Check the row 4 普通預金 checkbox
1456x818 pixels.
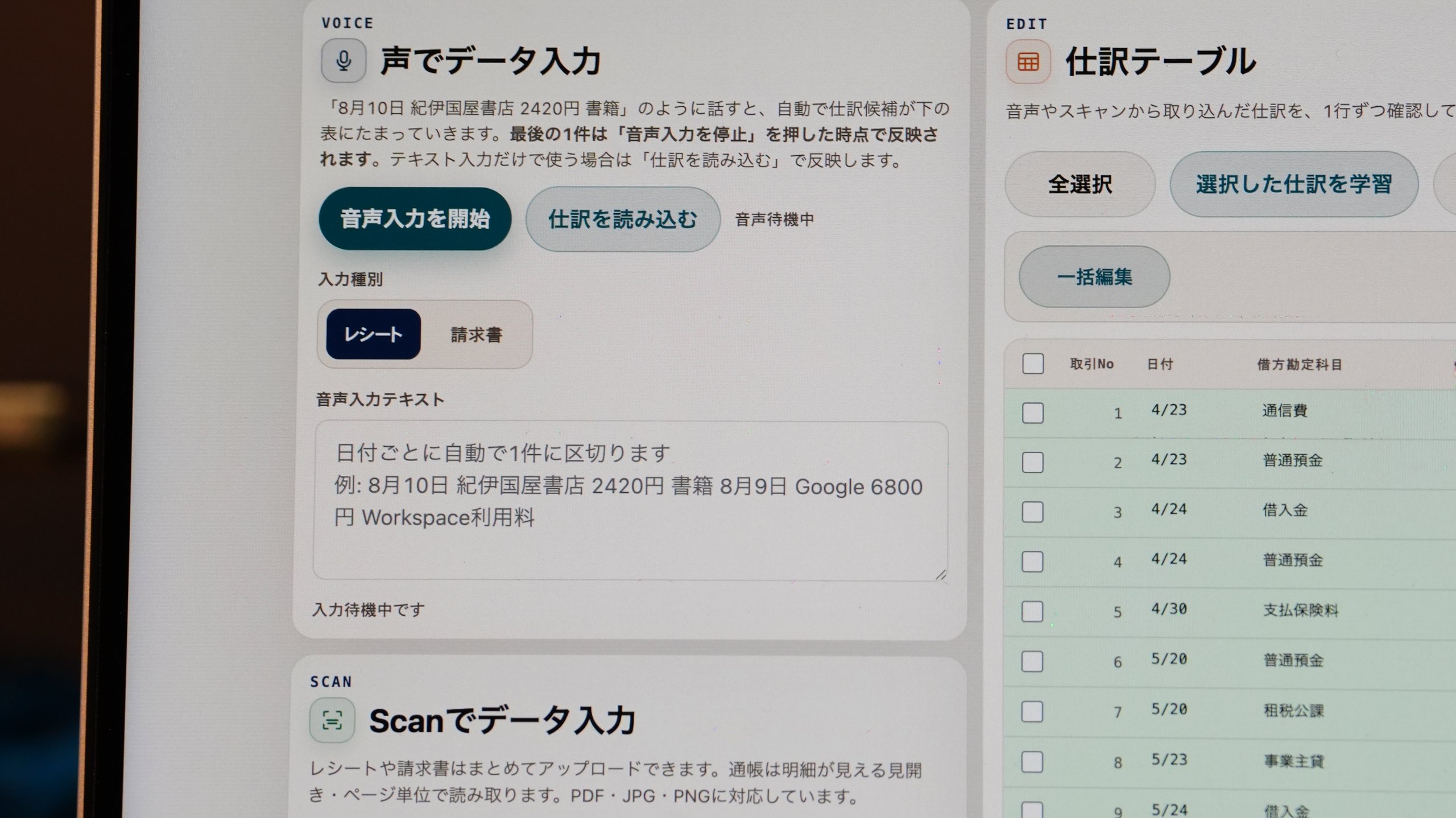[x=1032, y=562]
